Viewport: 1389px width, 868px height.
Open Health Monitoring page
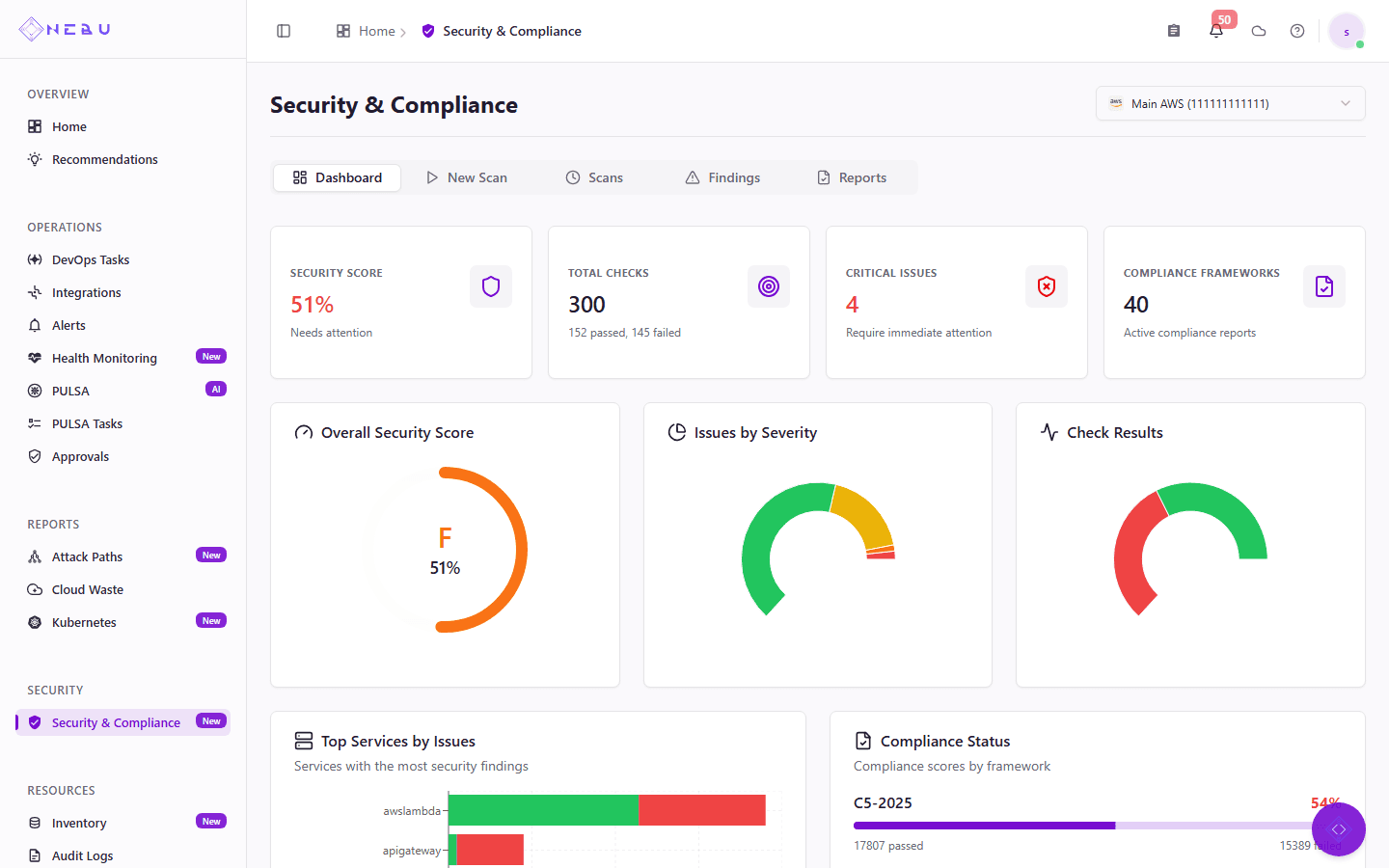123,358
